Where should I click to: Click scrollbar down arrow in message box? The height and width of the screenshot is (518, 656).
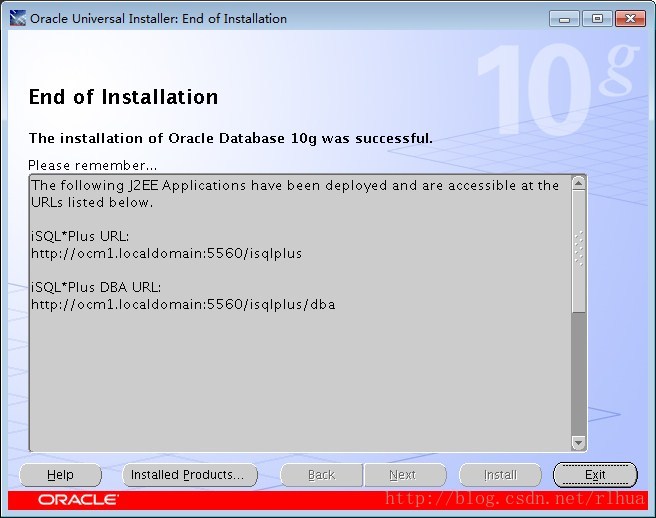(x=578, y=443)
